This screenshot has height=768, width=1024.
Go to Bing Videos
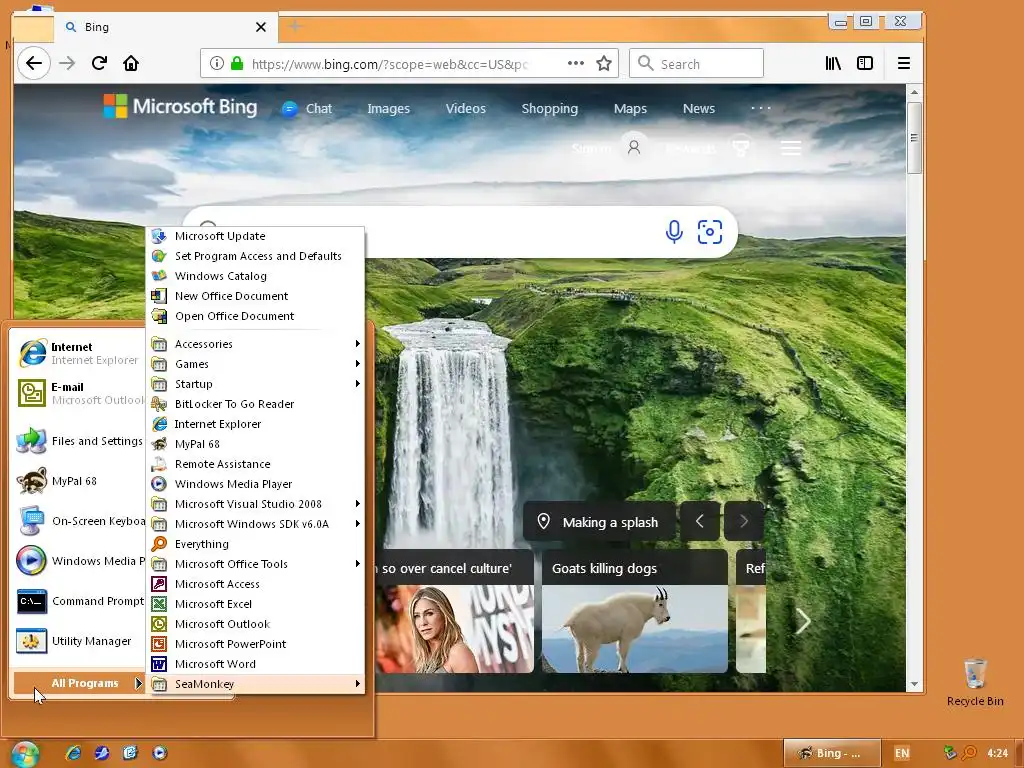(x=466, y=108)
